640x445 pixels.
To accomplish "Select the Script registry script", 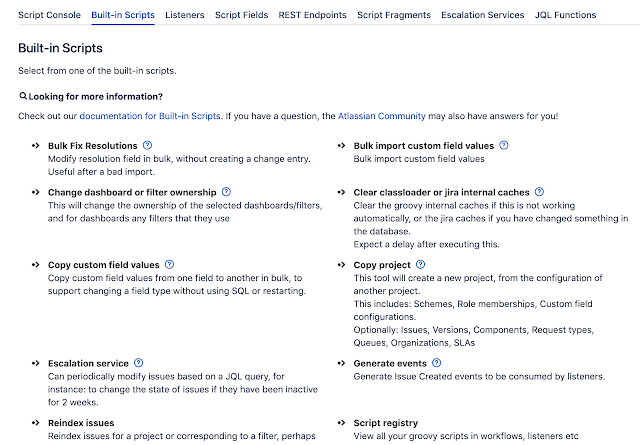I will click(386, 423).
